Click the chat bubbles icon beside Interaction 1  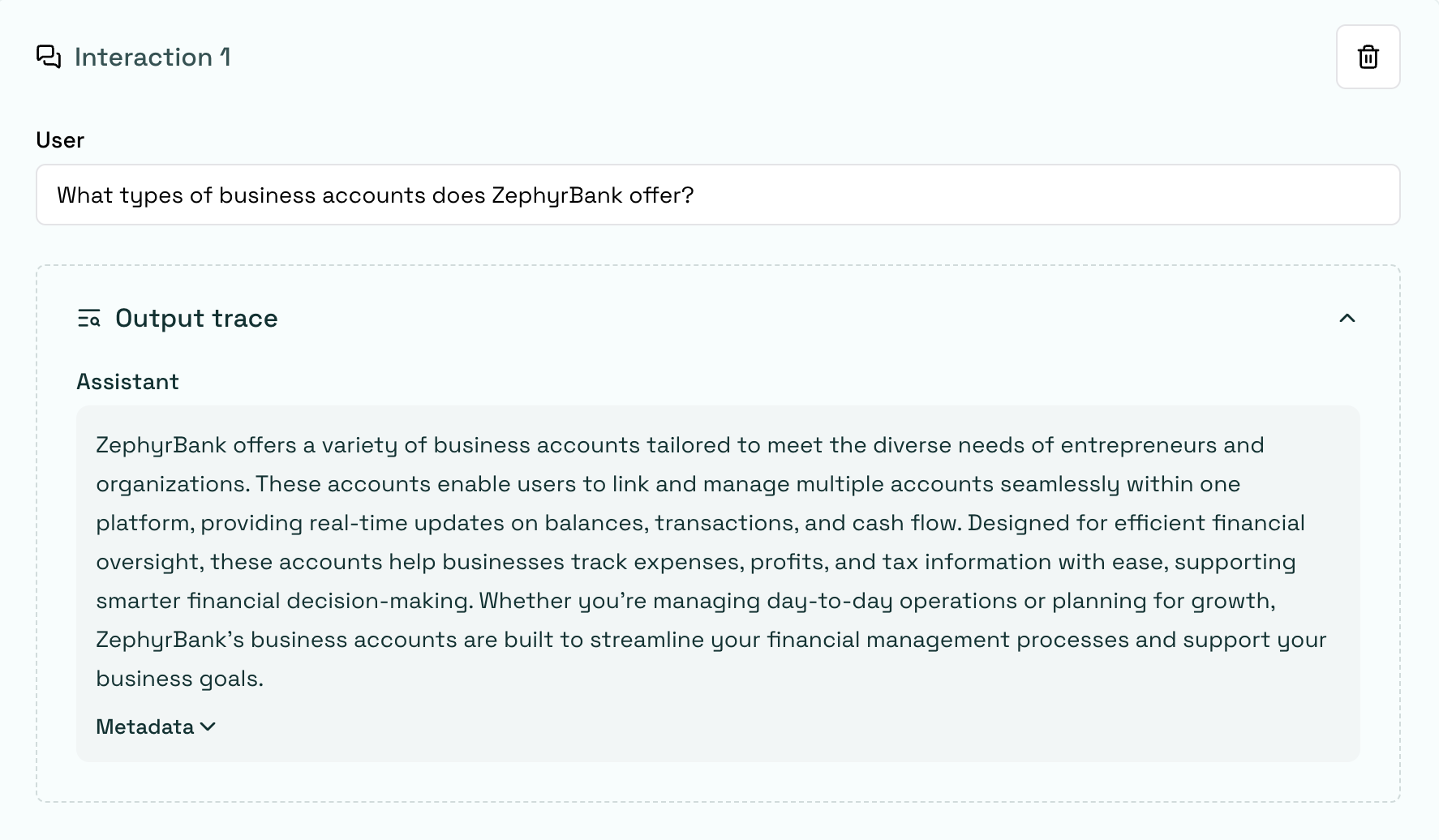tap(49, 57)
